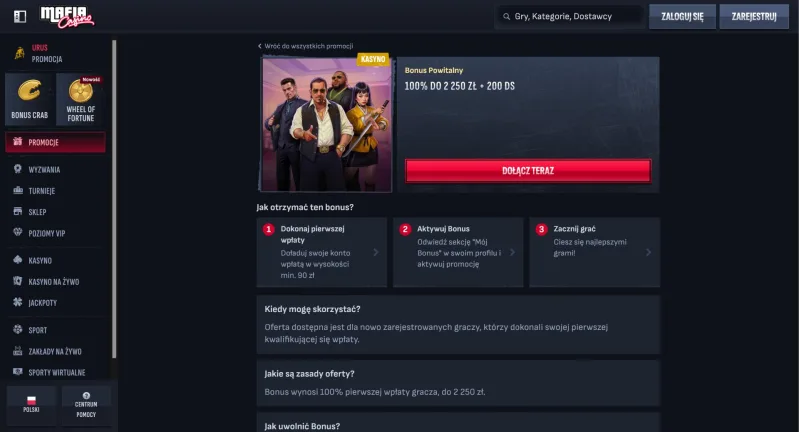Click the sidebar vertical scrollbar
The image size is (799, 432).
(x=114, y=199)
